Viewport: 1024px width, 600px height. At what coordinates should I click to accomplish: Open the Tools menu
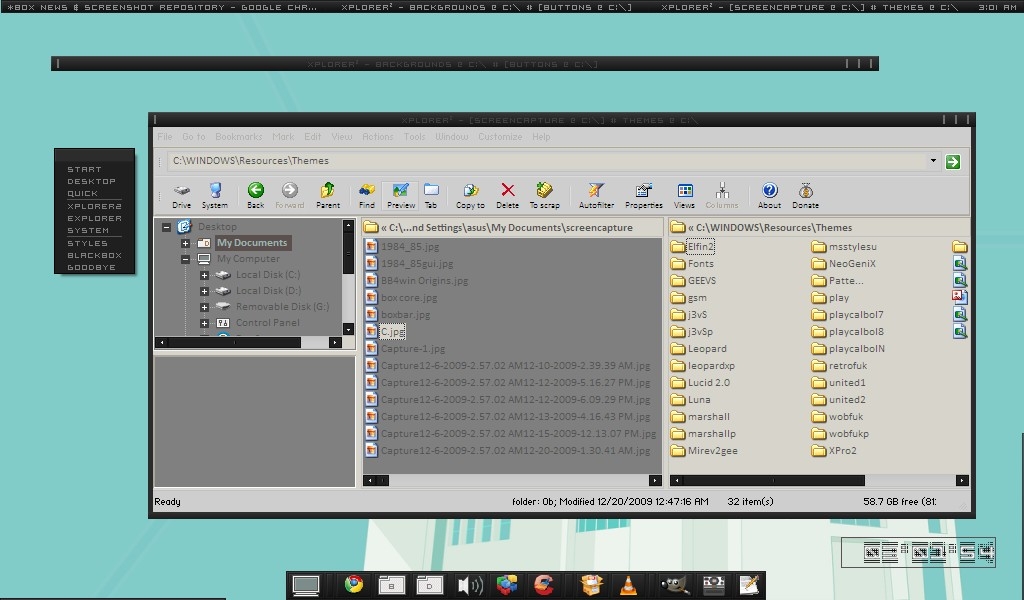point(414,136)
